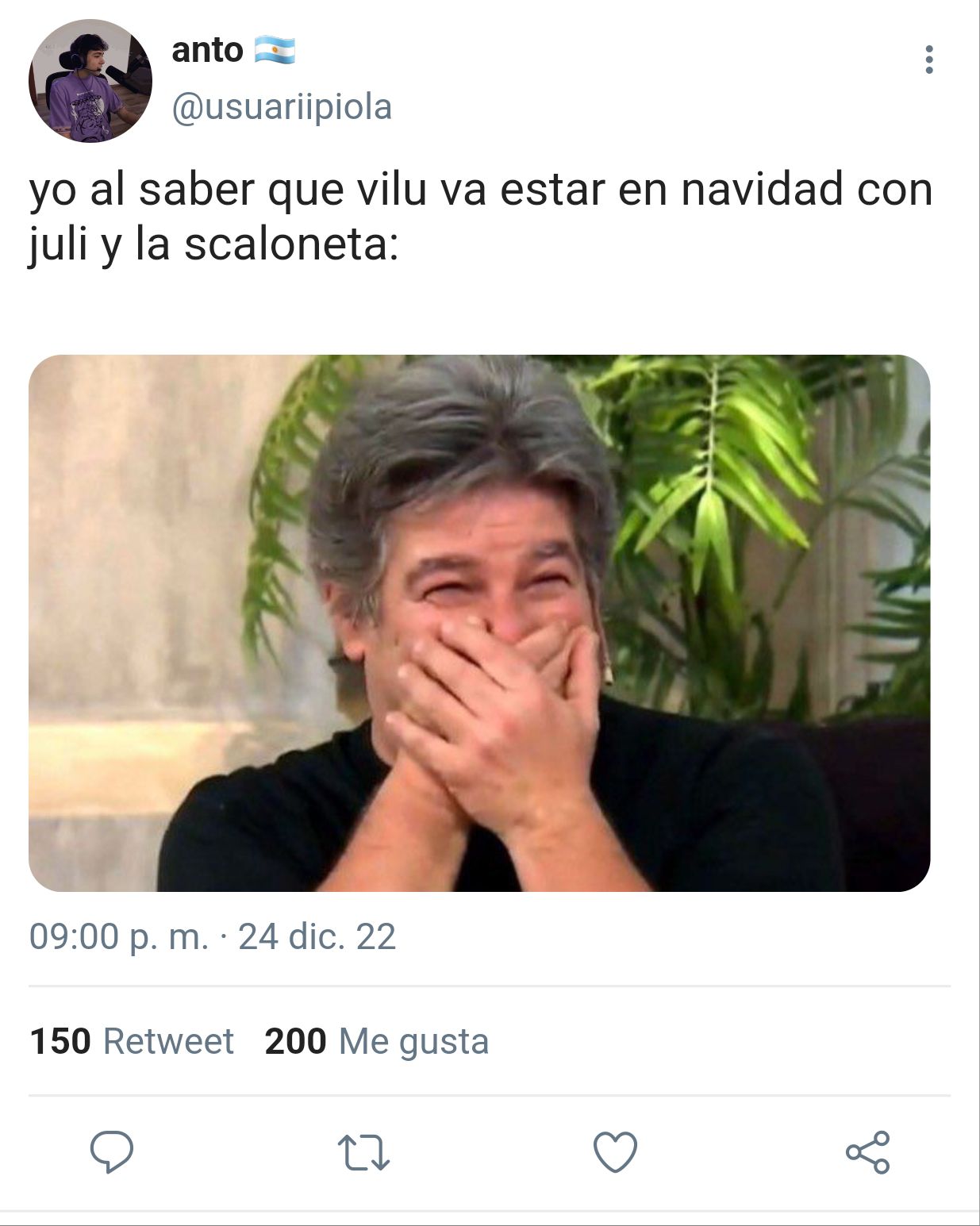
Task: Share the tweet via share icon
Action: pos(867,1152)
